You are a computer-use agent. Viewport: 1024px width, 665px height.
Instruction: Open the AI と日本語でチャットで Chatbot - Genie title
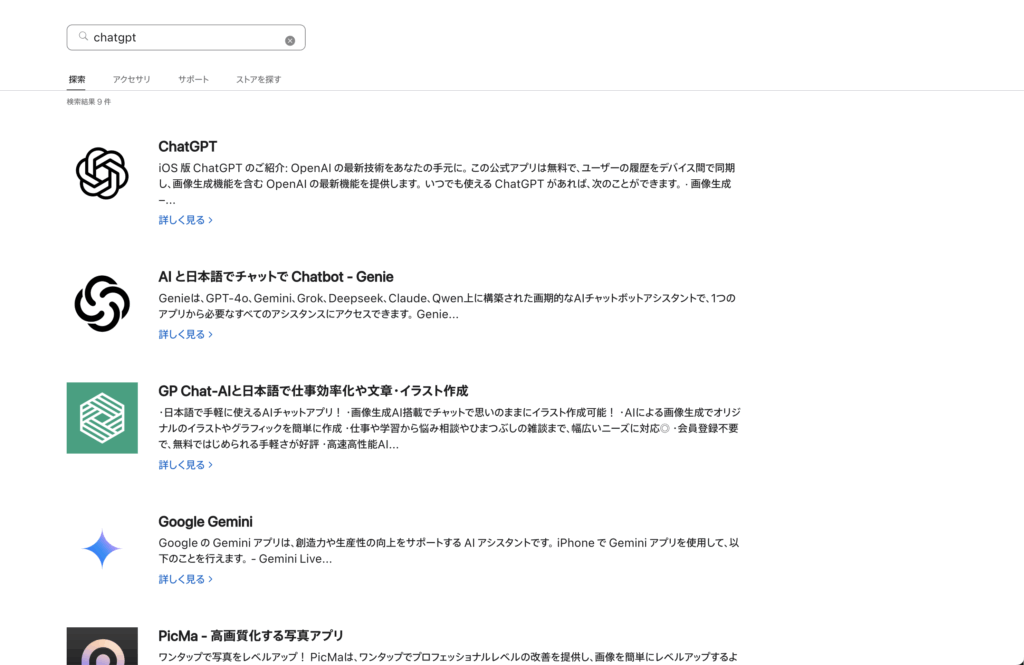pyautogui.click(x=276, y=277)
